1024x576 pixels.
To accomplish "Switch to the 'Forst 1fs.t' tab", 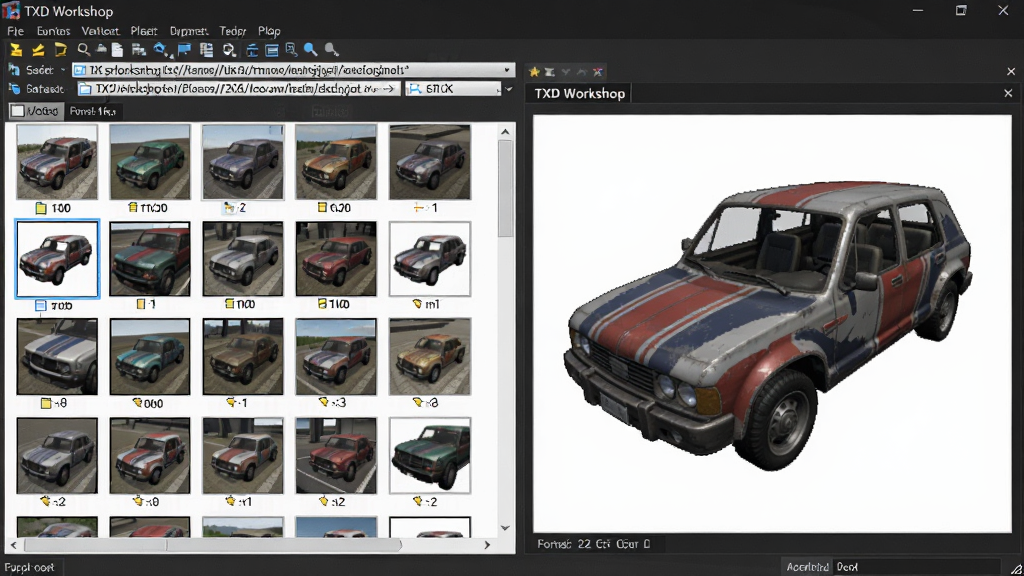I will coord(93,111).
